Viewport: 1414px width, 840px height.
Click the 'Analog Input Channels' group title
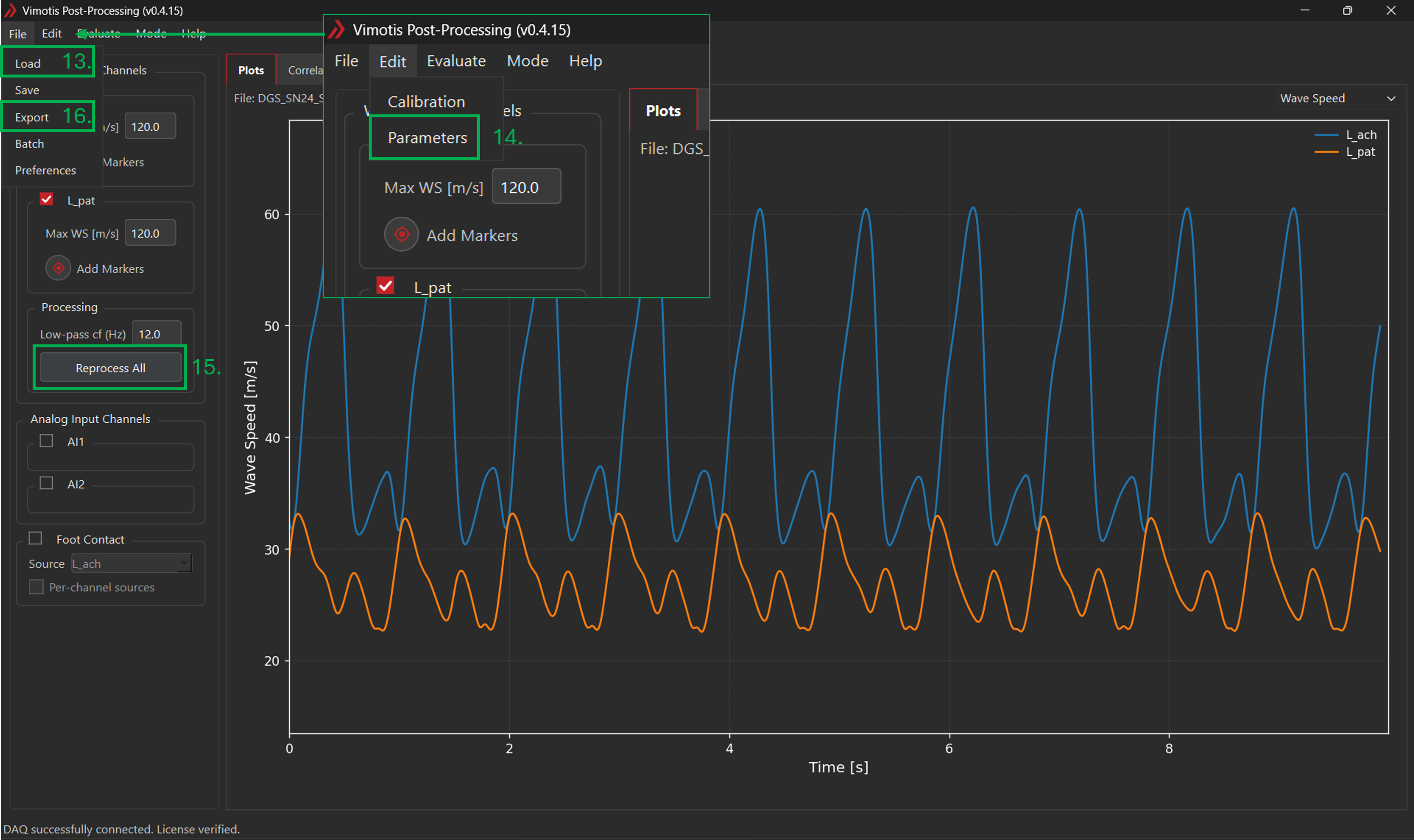91,419
